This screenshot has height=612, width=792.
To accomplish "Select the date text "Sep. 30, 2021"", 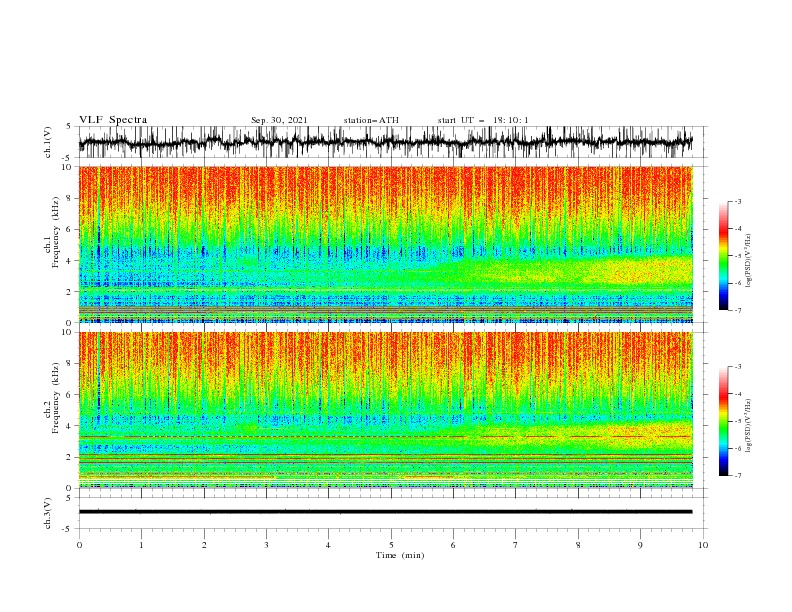I will click(x=279, y=120).
